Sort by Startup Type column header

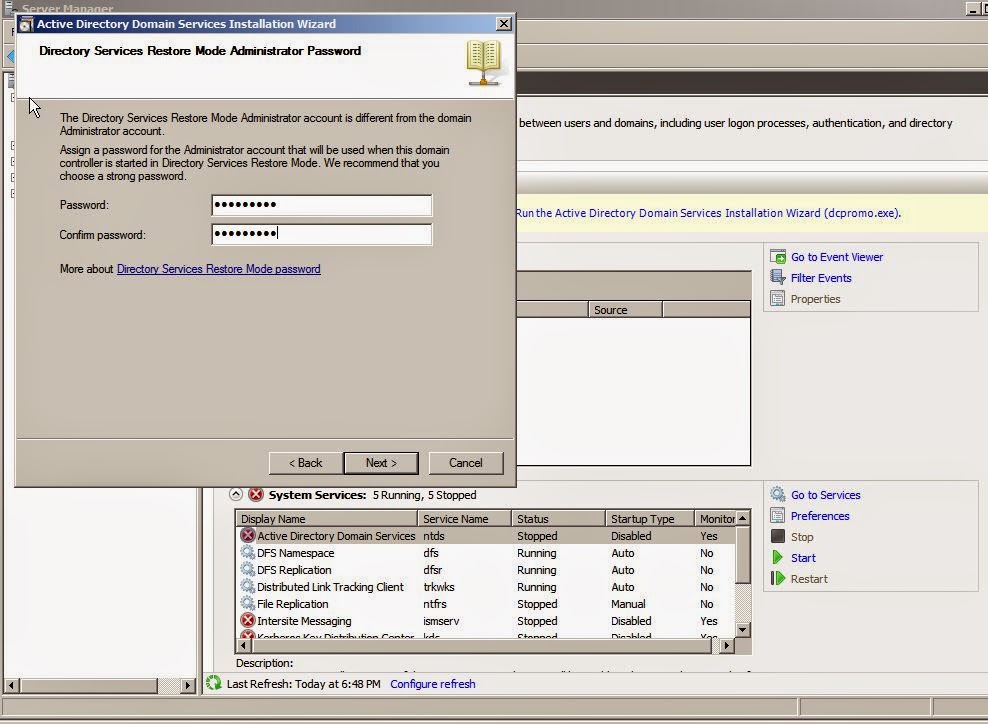coord(650,519)
